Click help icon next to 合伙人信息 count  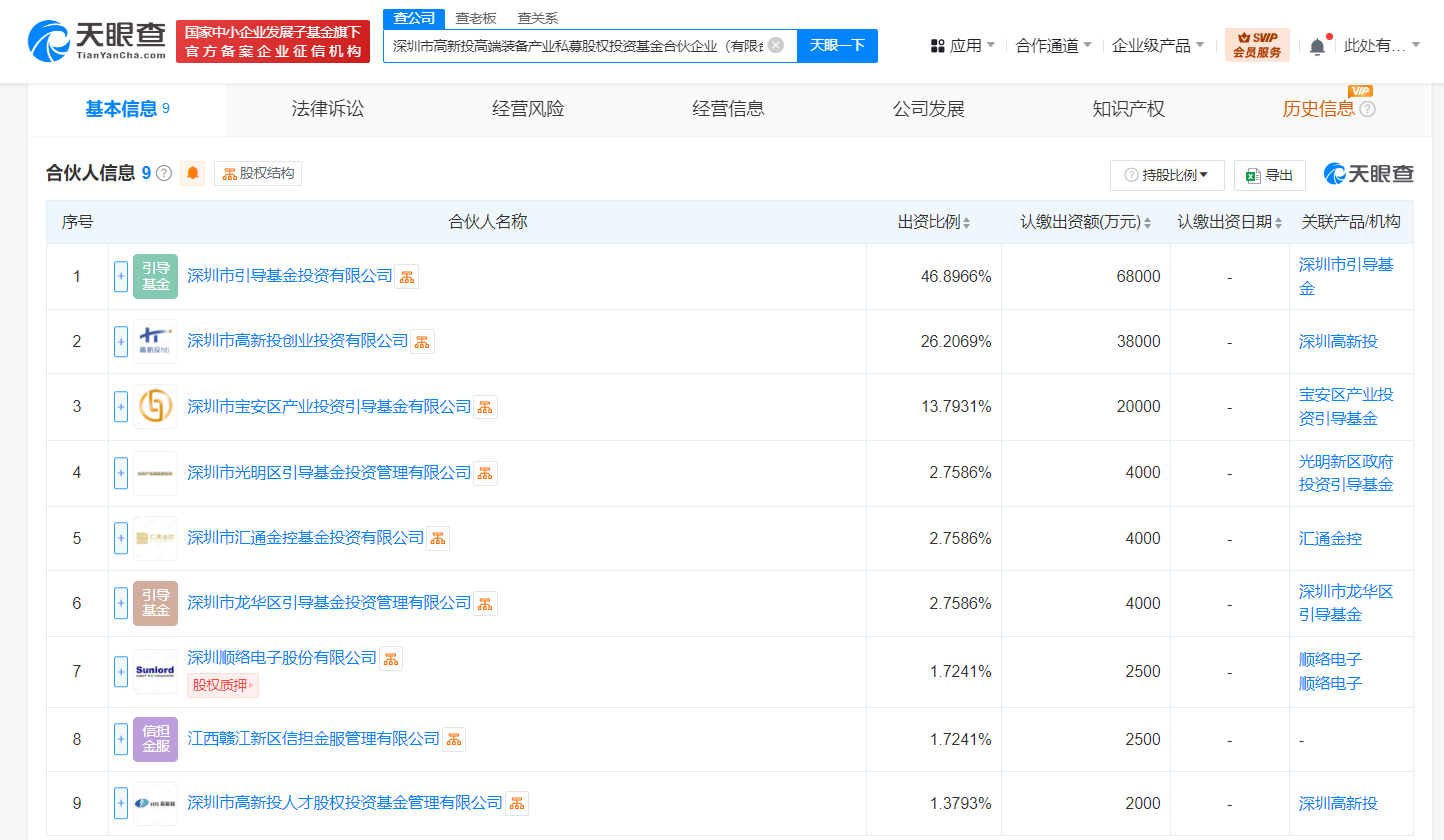click(x=164, y=173)
